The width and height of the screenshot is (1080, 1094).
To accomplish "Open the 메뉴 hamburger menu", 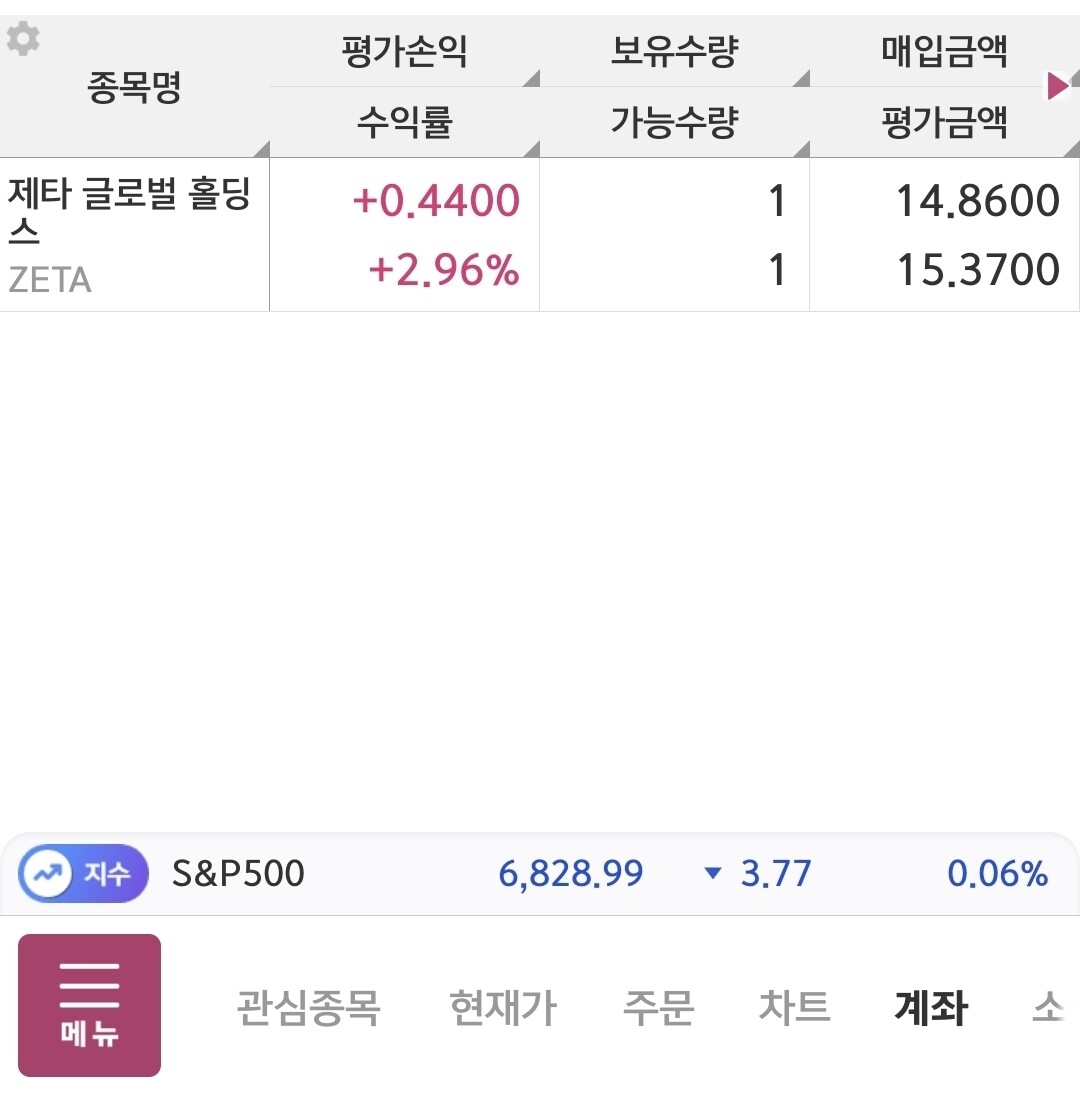I will pyautogui.click(x=89, y=1005).
